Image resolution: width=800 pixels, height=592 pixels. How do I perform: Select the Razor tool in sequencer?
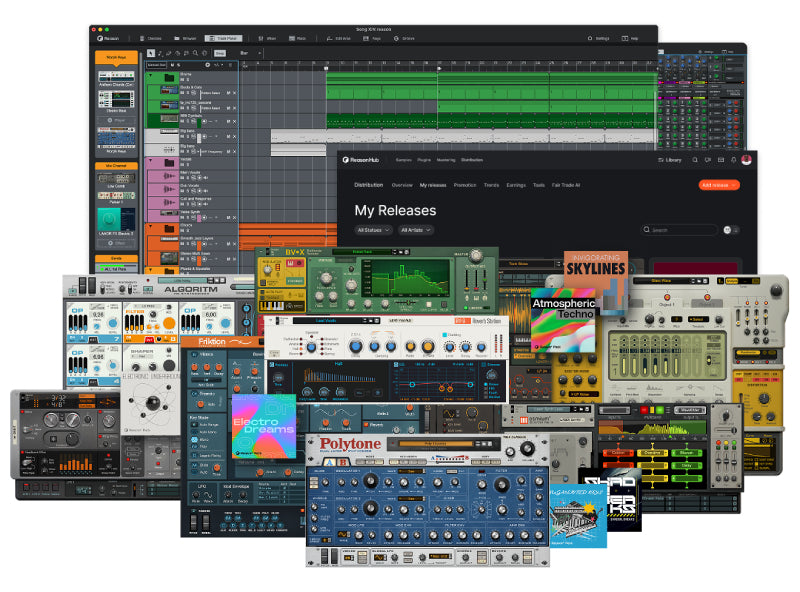[x=178, y=53]
